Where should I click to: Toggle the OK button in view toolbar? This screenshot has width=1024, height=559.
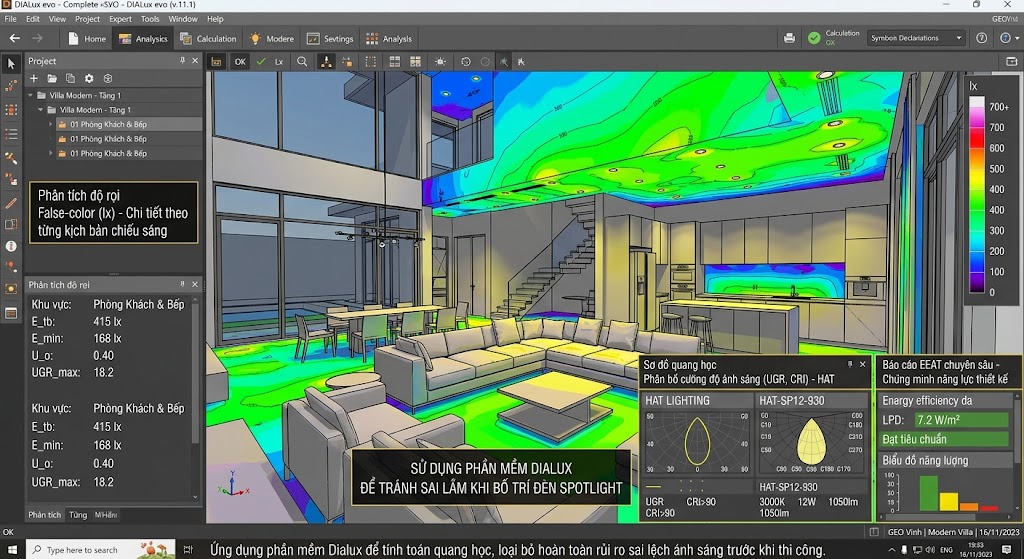240,61
